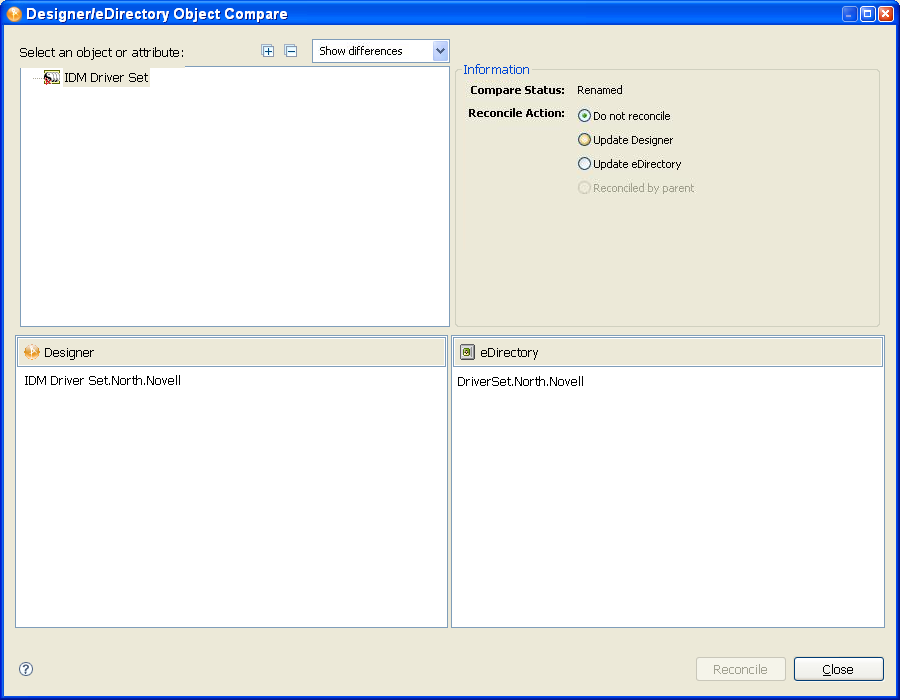Click the Designer panel header icon
This screenshot has height=700, width=900.
click(x=32, y=352)
